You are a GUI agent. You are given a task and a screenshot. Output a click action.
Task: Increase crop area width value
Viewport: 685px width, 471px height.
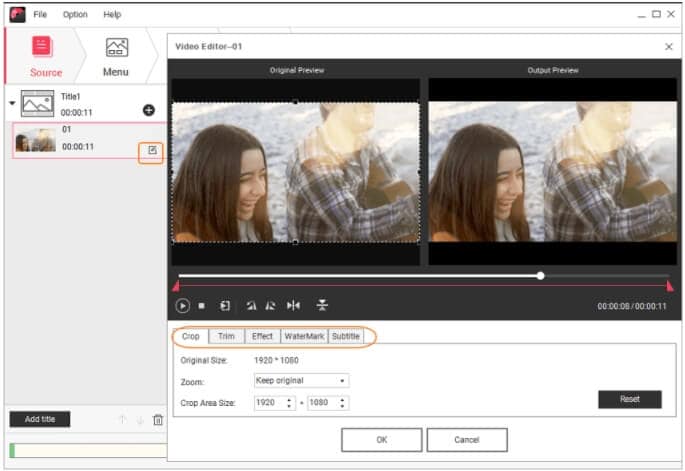click(x=289, y=399)
